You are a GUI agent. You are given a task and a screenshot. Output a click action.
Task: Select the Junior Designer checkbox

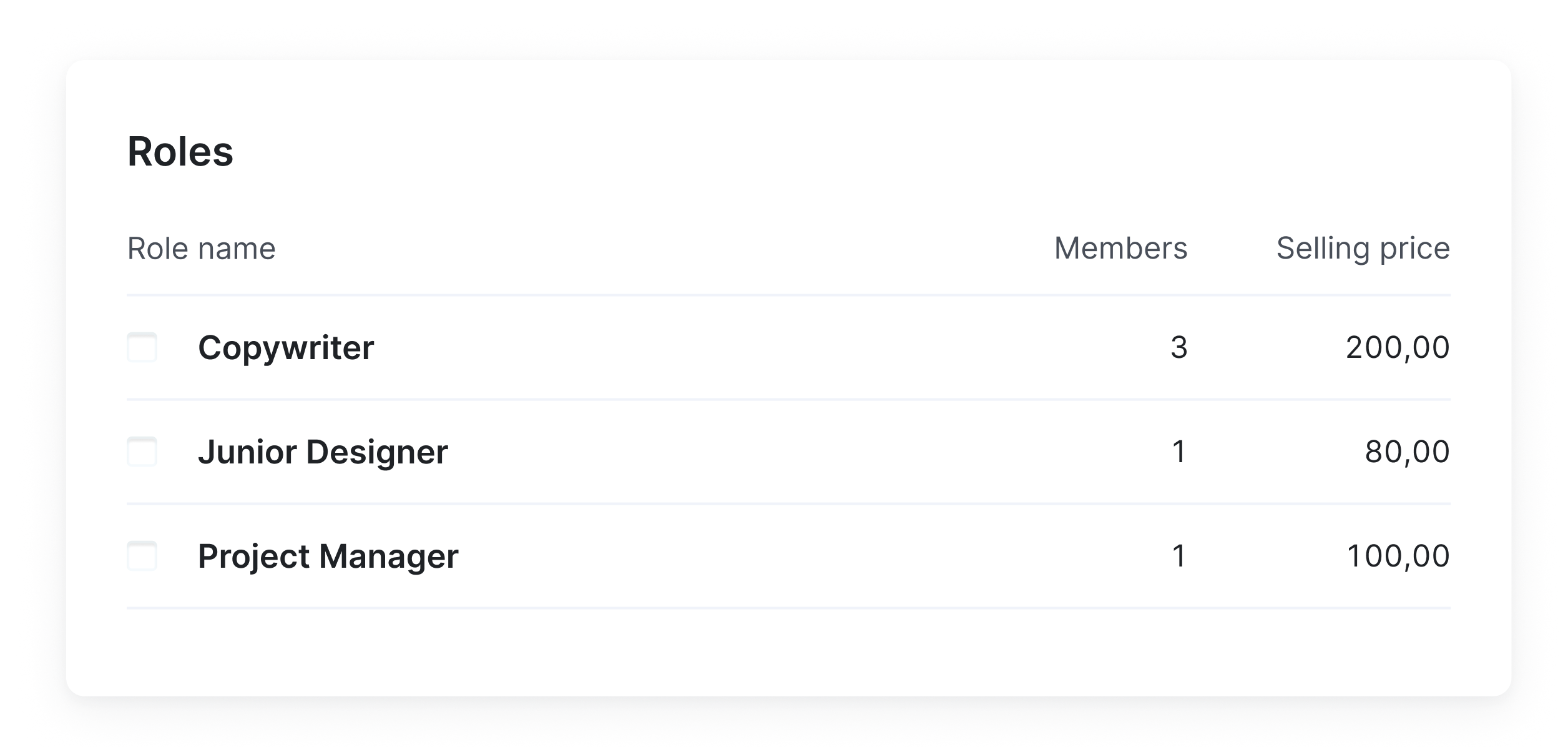(142, 452)
